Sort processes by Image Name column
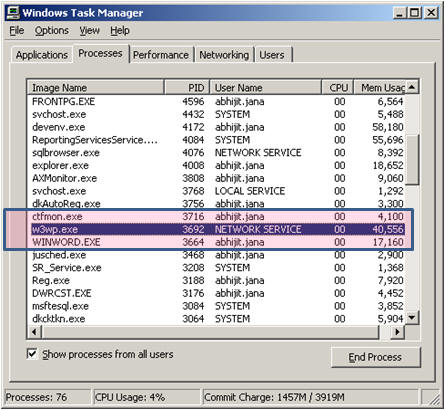Screen dimensions: 445x410 96,88
